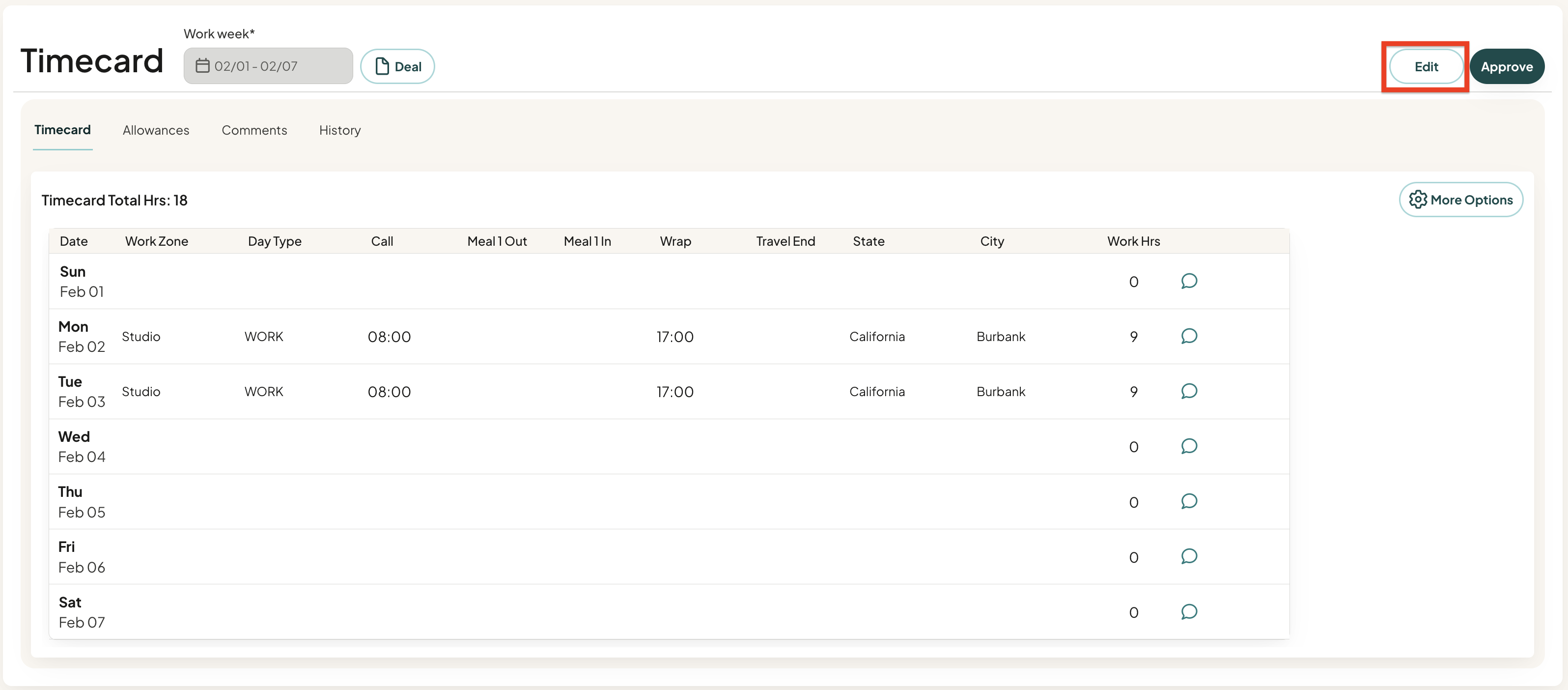Click the document icon on Deal button

(x=382, y=66)
